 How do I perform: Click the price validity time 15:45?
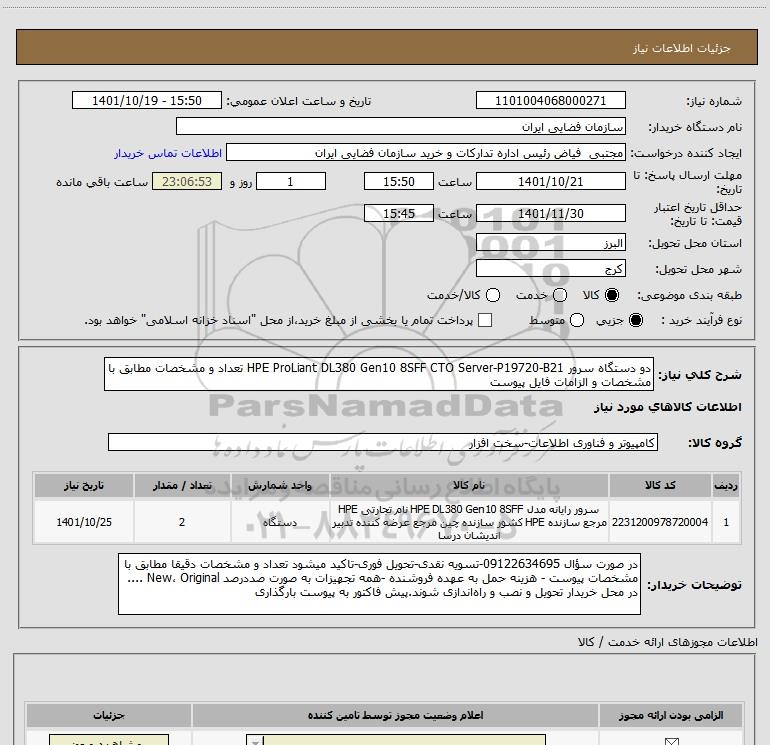[x=399, y=213]
